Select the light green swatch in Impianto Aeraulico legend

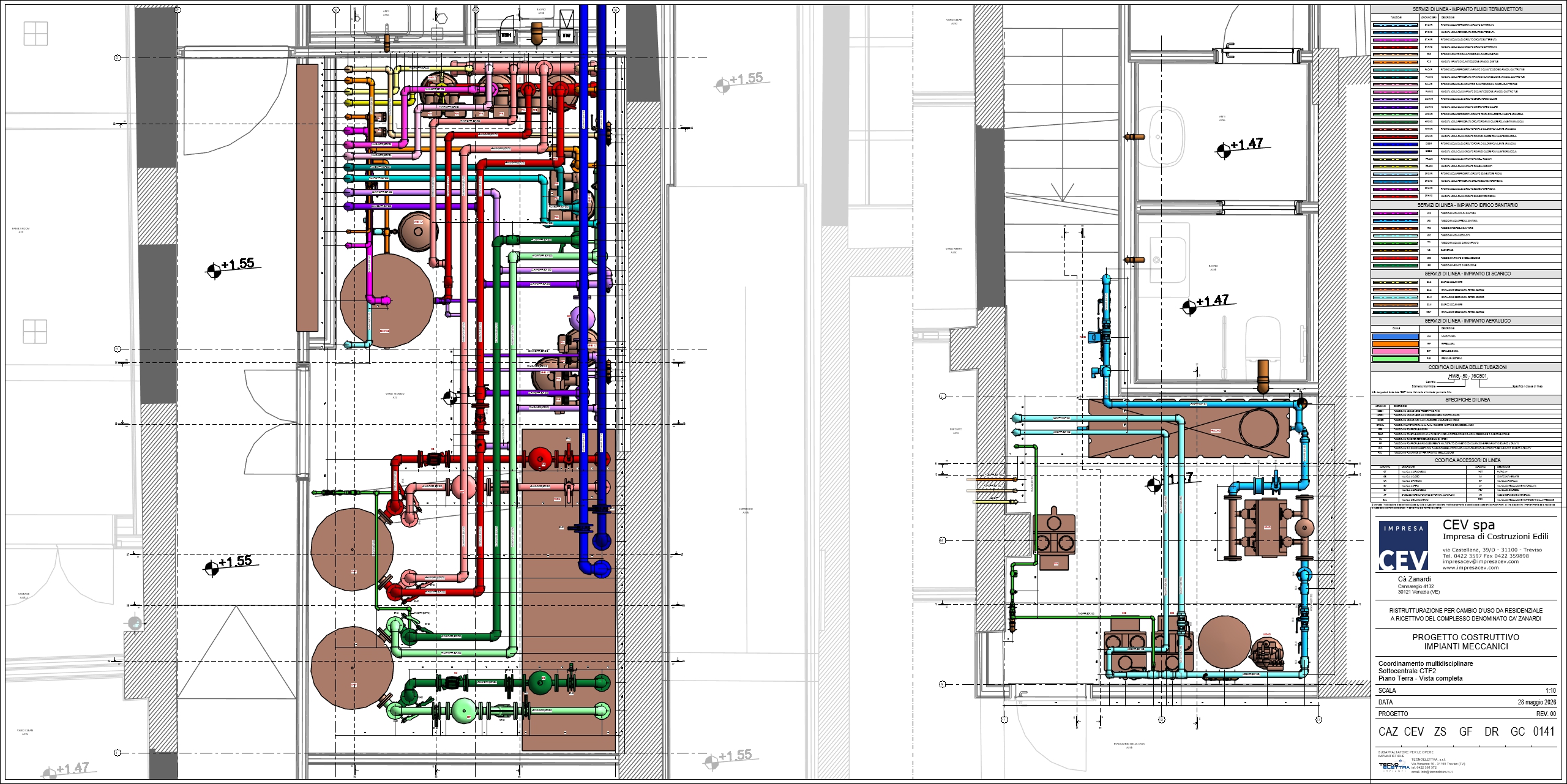tap(1395, 359)
